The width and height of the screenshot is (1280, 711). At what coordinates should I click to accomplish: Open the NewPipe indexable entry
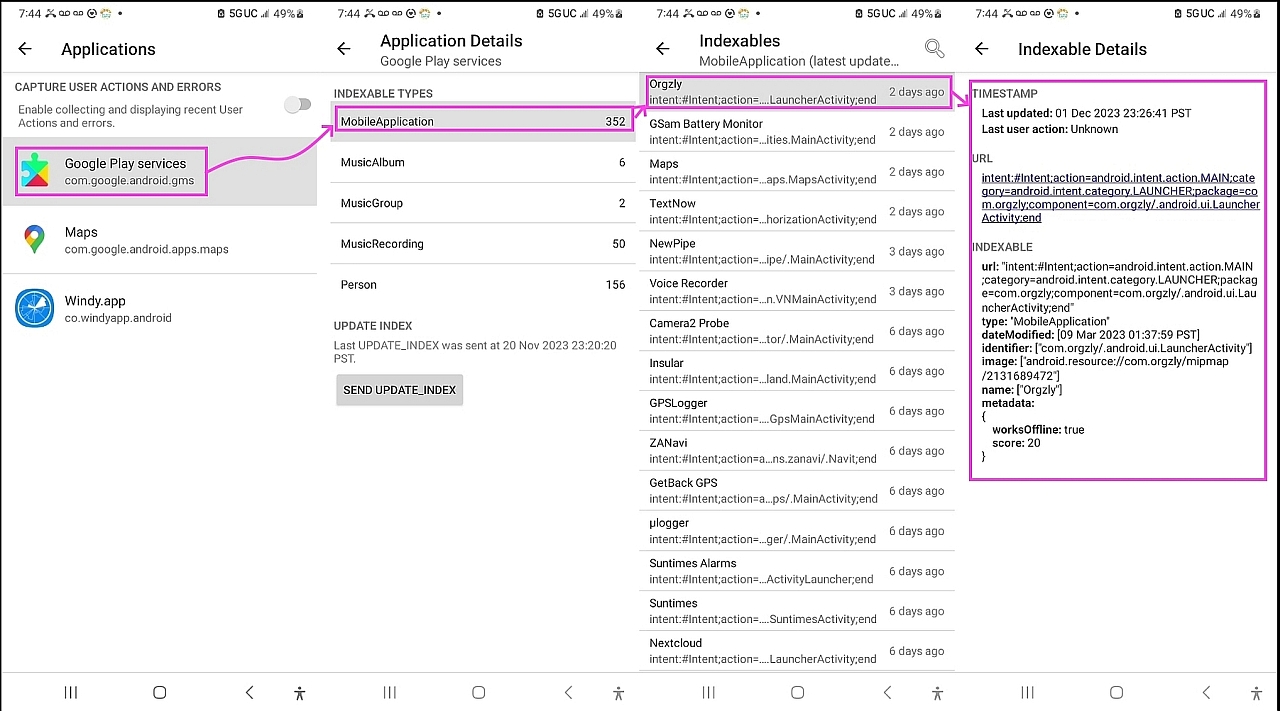(797, 252)
